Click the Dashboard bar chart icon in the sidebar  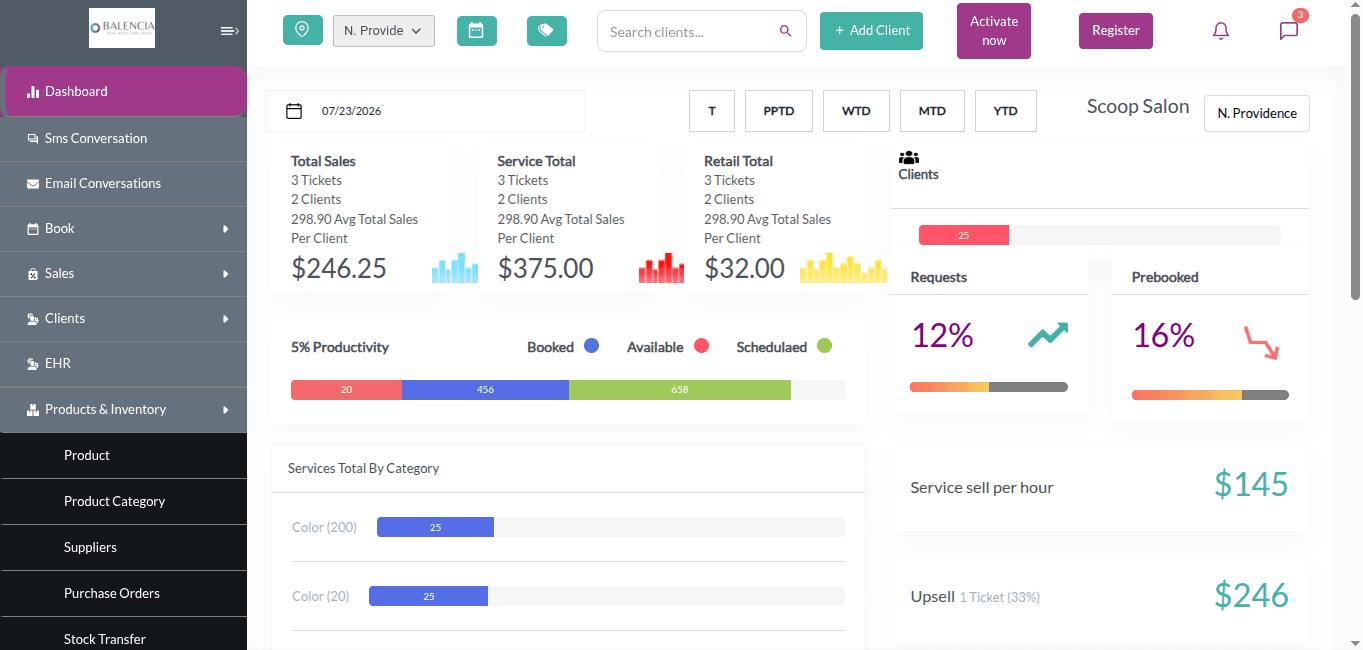click(33, 91)
